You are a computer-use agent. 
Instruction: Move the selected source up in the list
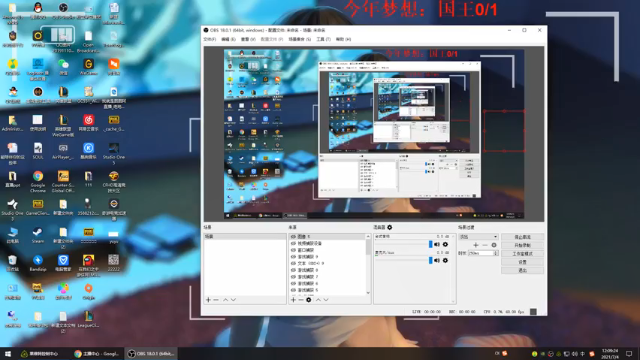[318, 300]
